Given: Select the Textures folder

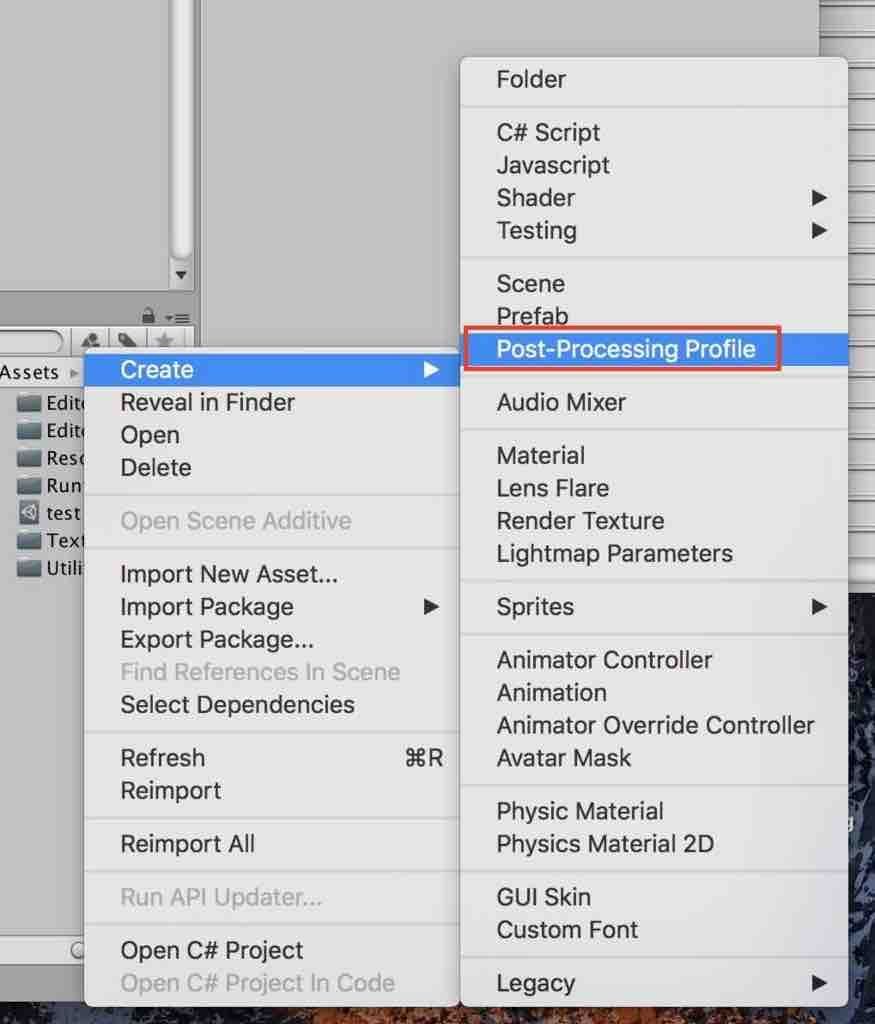Looking at the screenshot, I should pyautogui.click(x=50, y=541).
